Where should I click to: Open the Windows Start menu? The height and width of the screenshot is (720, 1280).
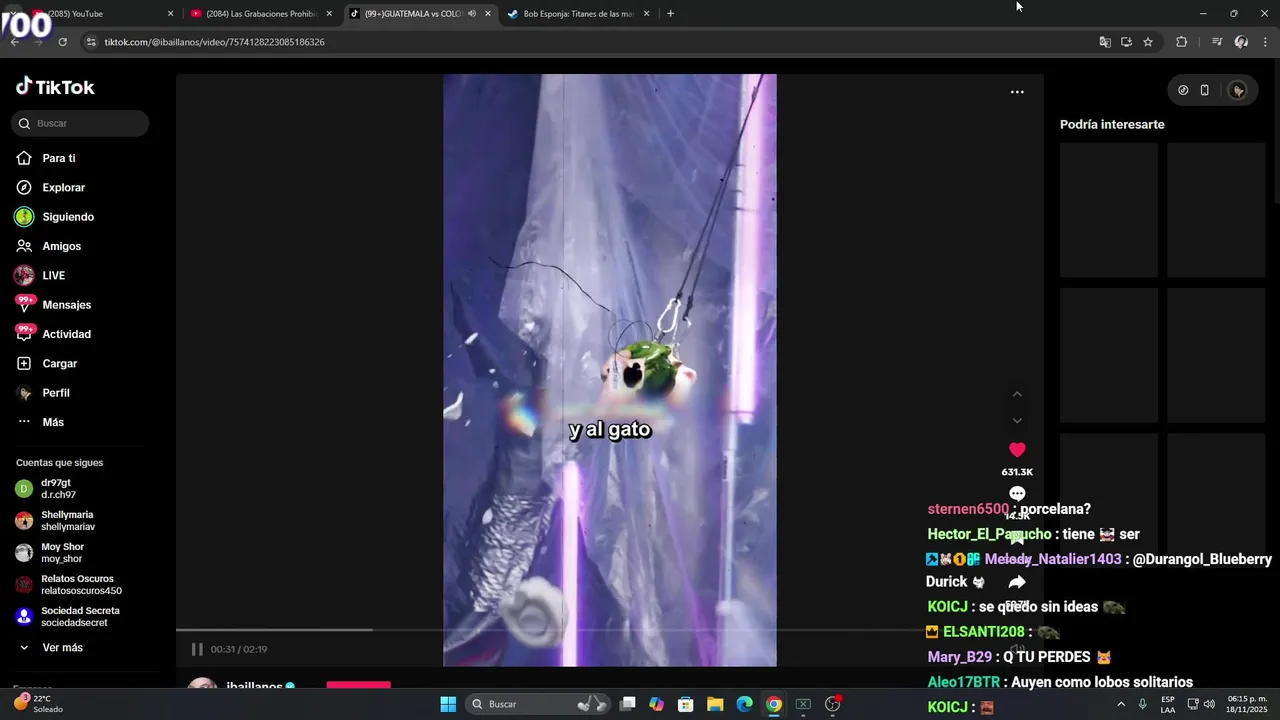coord(448,704)
